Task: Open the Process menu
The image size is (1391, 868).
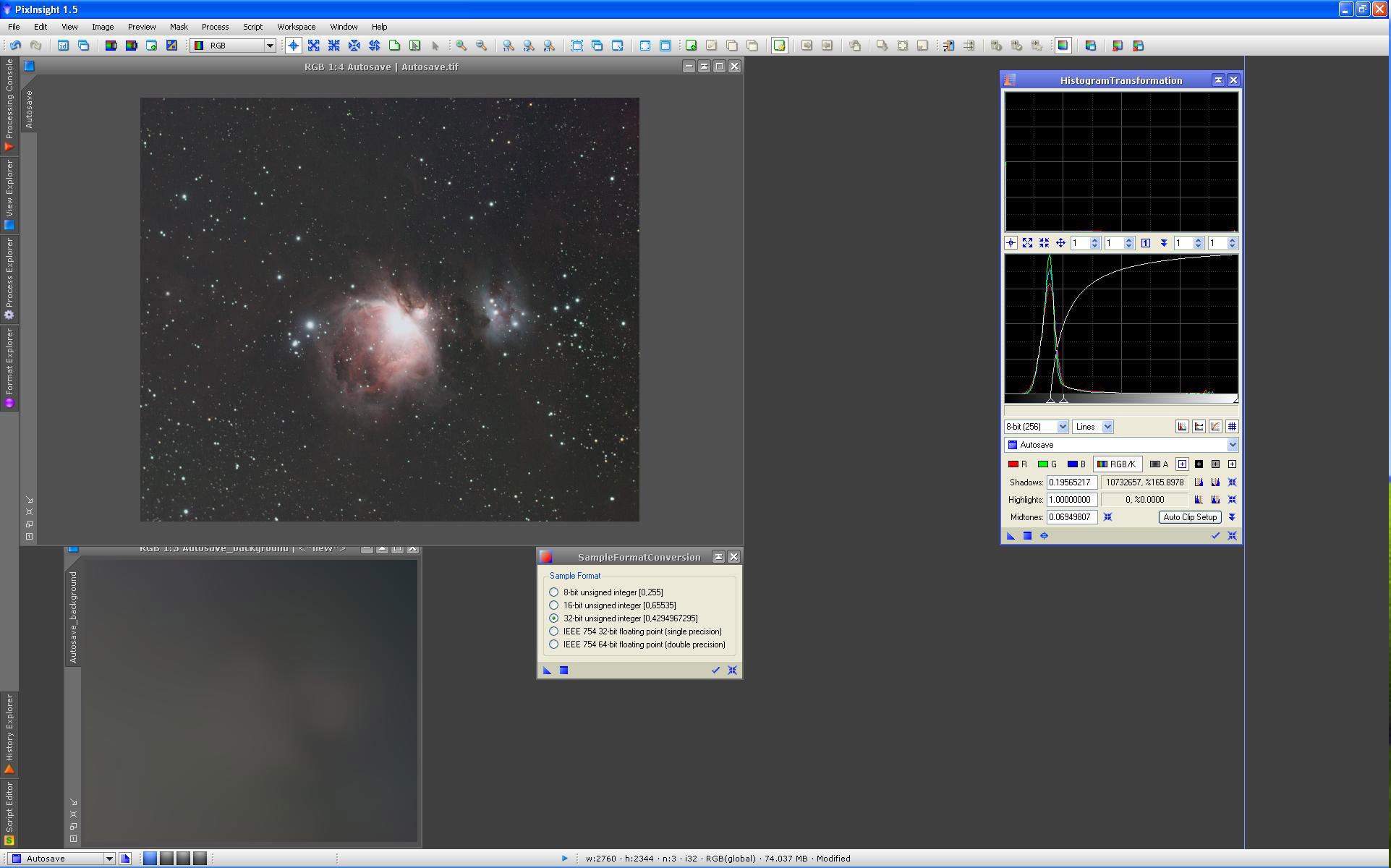Action: click(x=215, y=27)
